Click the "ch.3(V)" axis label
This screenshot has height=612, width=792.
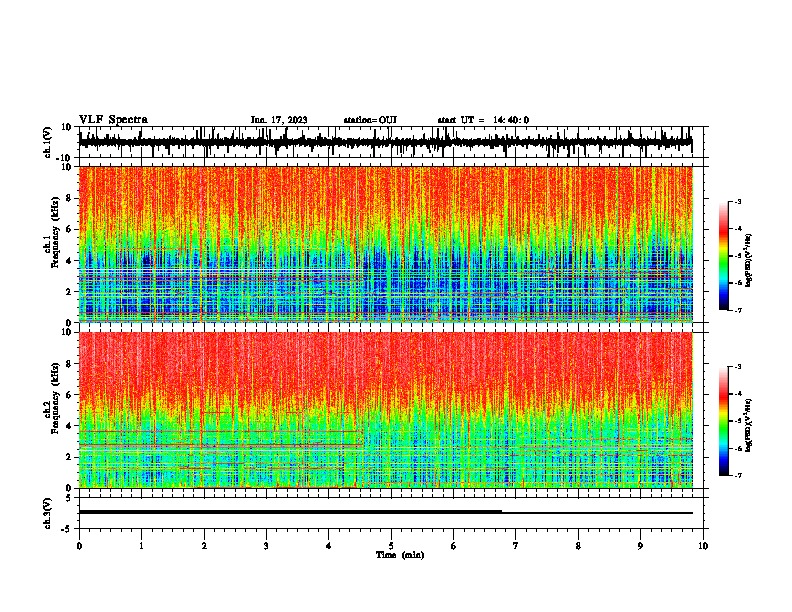[x=48, y=513]
